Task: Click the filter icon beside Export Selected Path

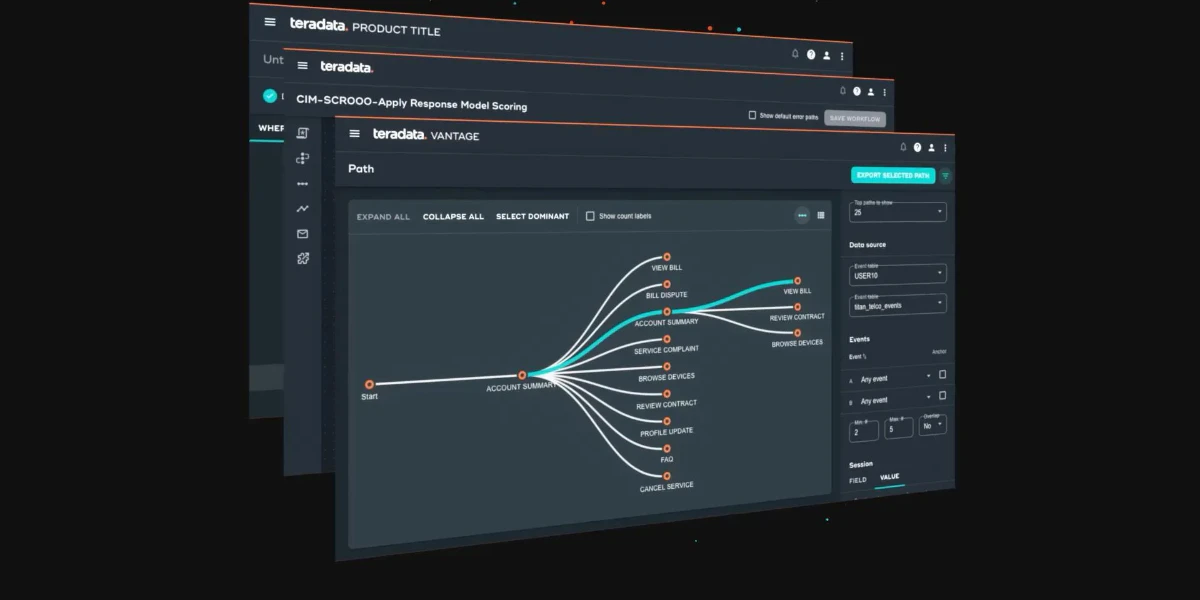Action: pyautogui.click(x=945, y=176)
